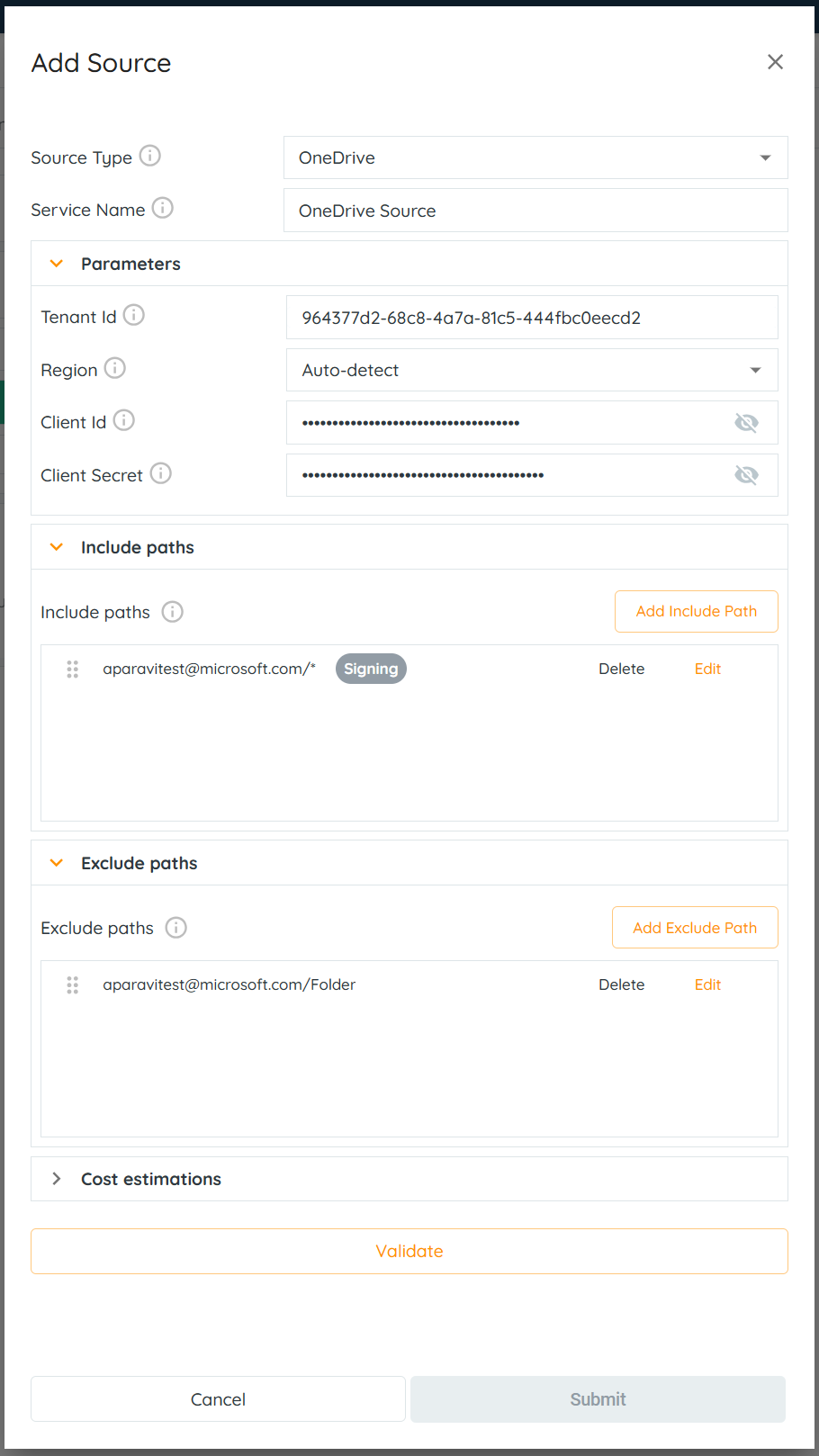Click the Service Name info icon
This screenshot has width=819, height=1456.
(163, 208)
